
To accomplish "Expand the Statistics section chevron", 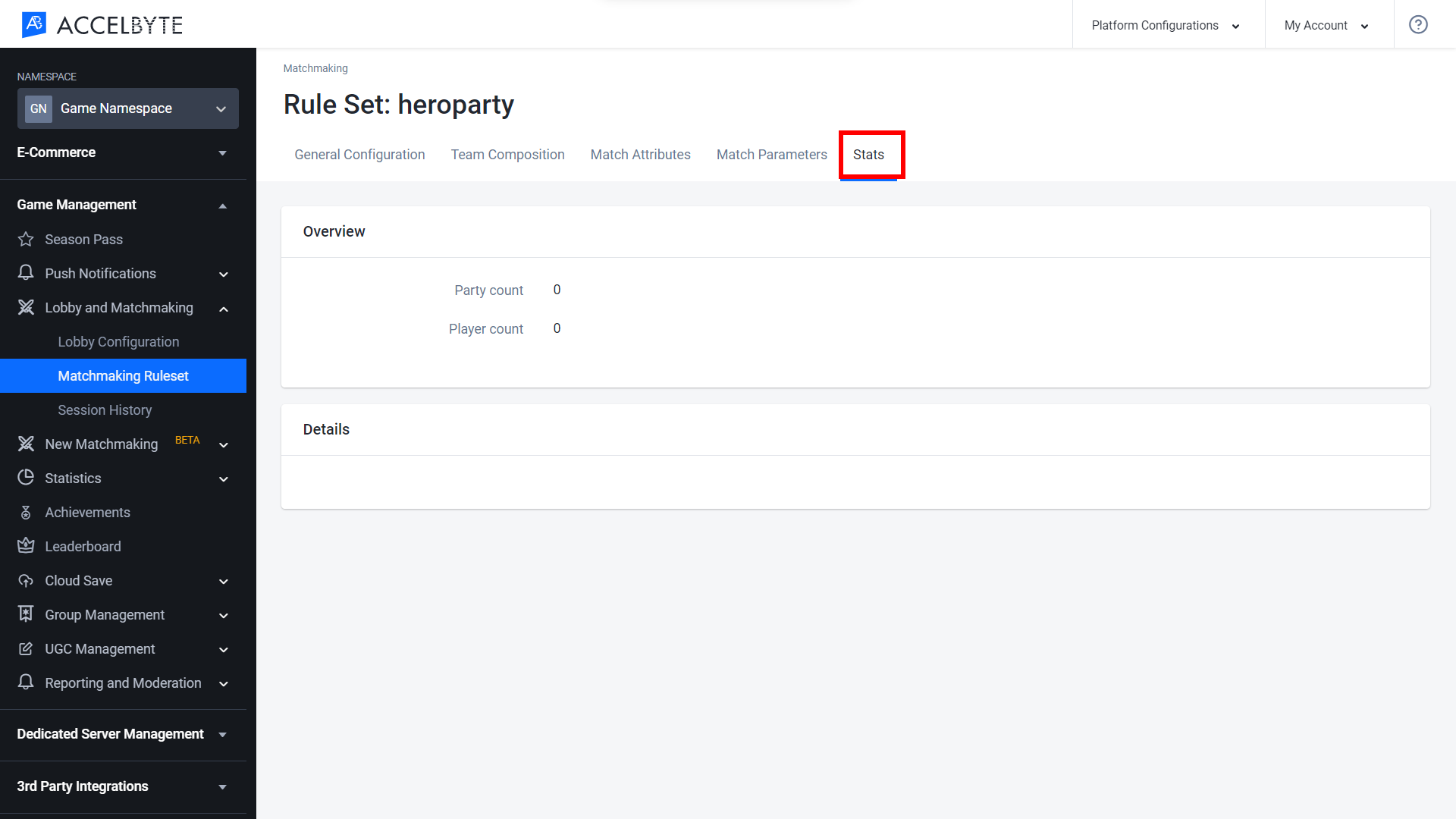I will coord(224,478).
